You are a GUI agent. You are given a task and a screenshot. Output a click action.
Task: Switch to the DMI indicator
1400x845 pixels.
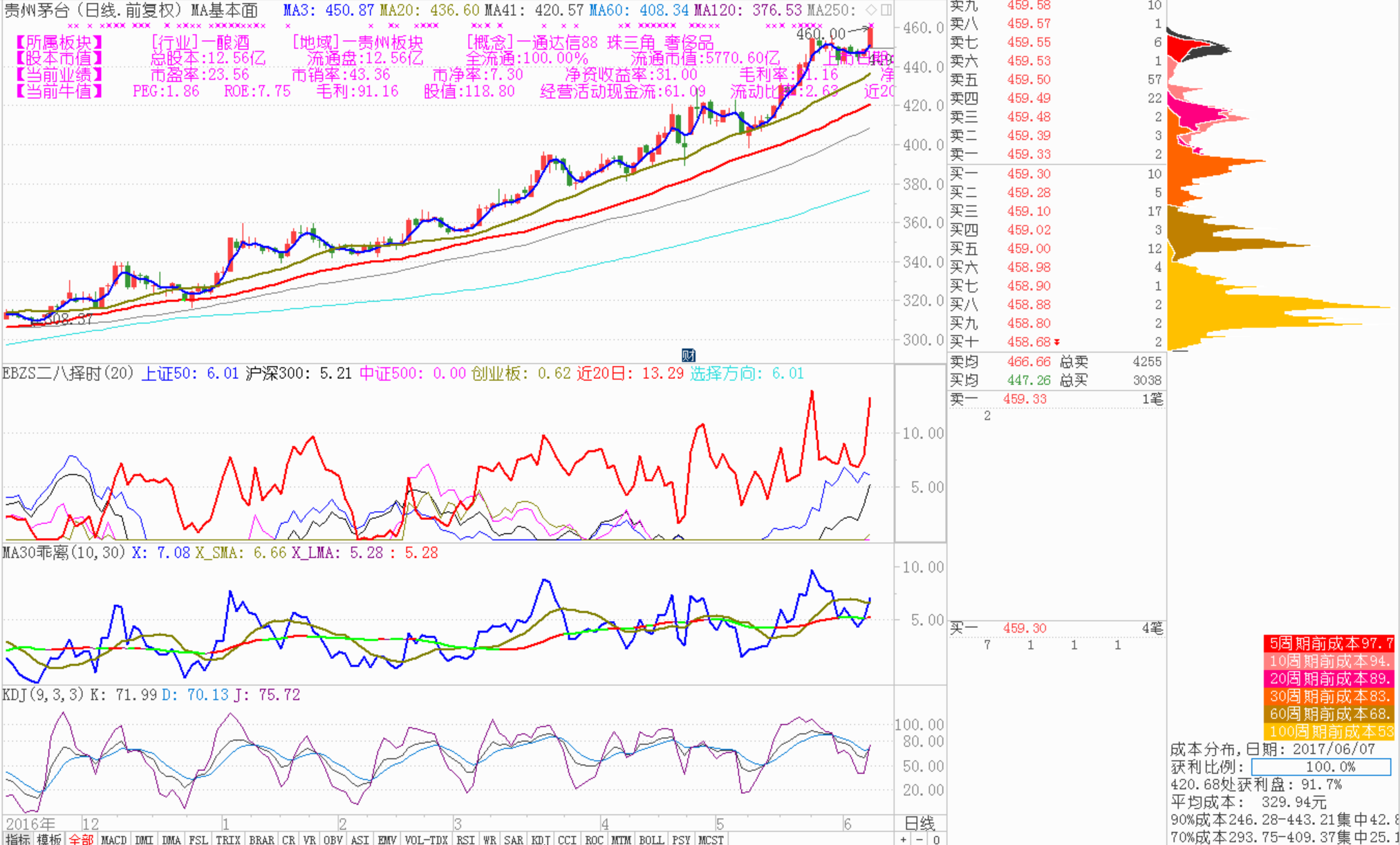tap(144, 839)
